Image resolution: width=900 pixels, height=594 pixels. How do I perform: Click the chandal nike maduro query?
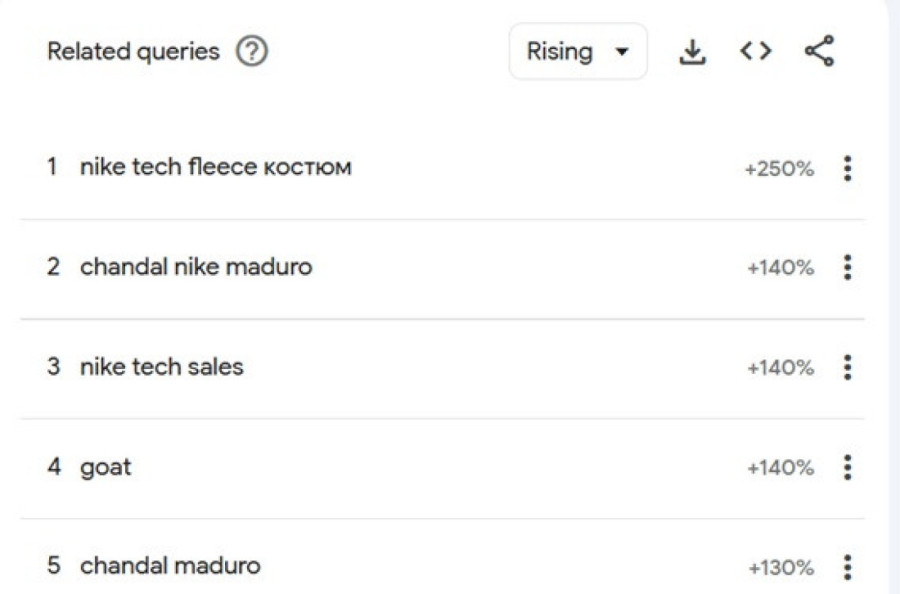coord(196,268)
